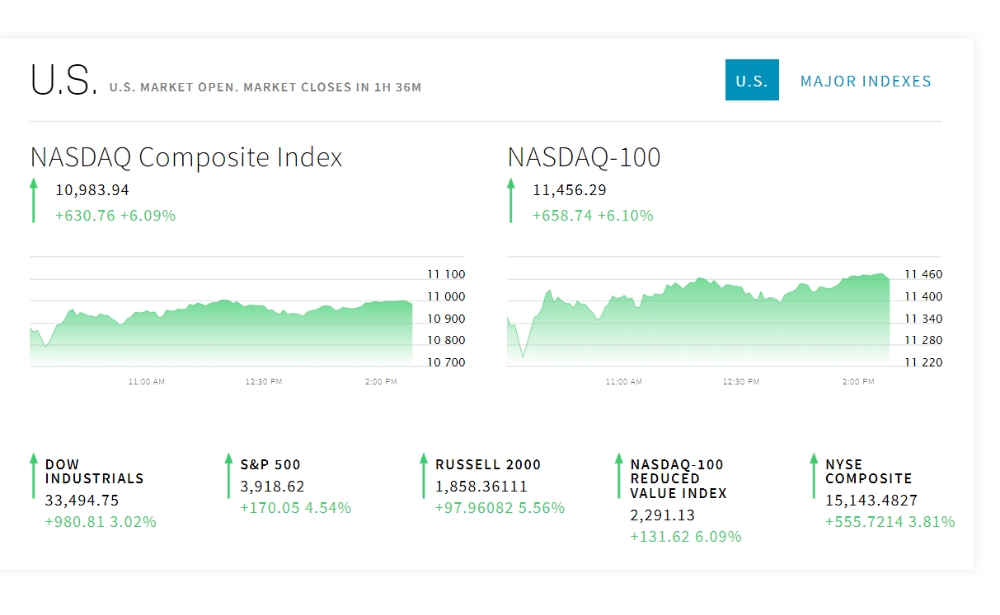1000x615 pixels.
Task: Open the NYSE Composite index link
Action: pos(869,471)
